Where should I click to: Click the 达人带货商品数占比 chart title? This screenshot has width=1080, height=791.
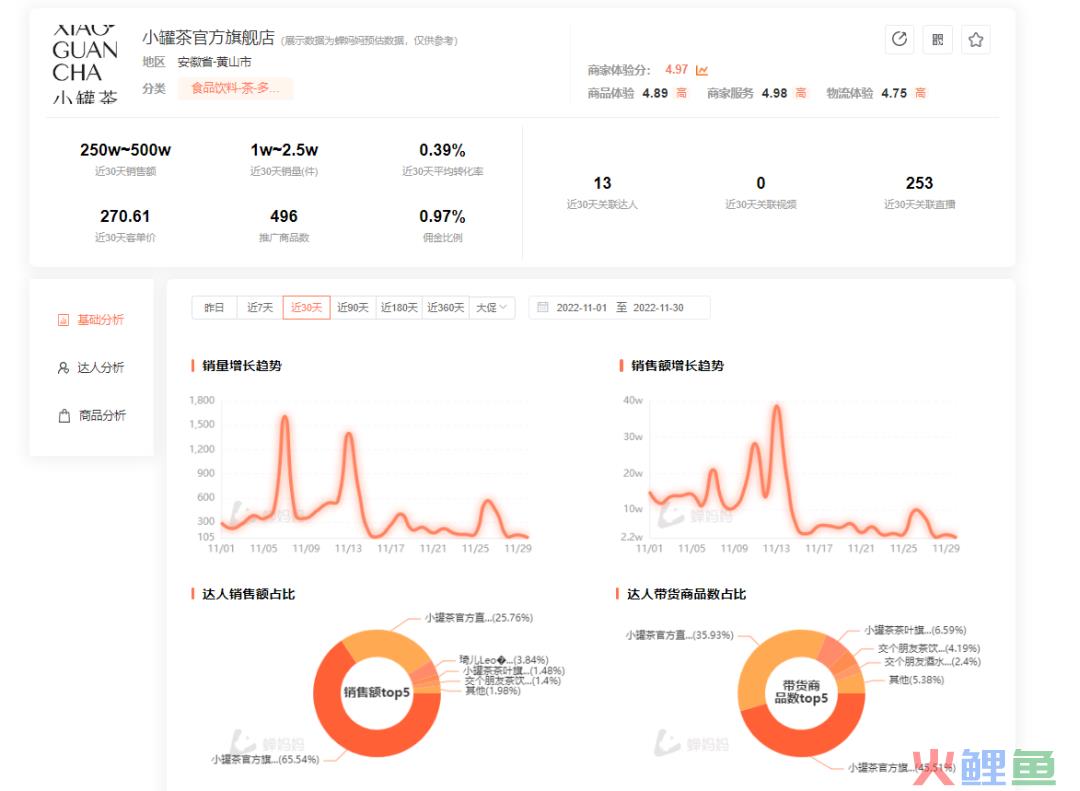point(686,594)
